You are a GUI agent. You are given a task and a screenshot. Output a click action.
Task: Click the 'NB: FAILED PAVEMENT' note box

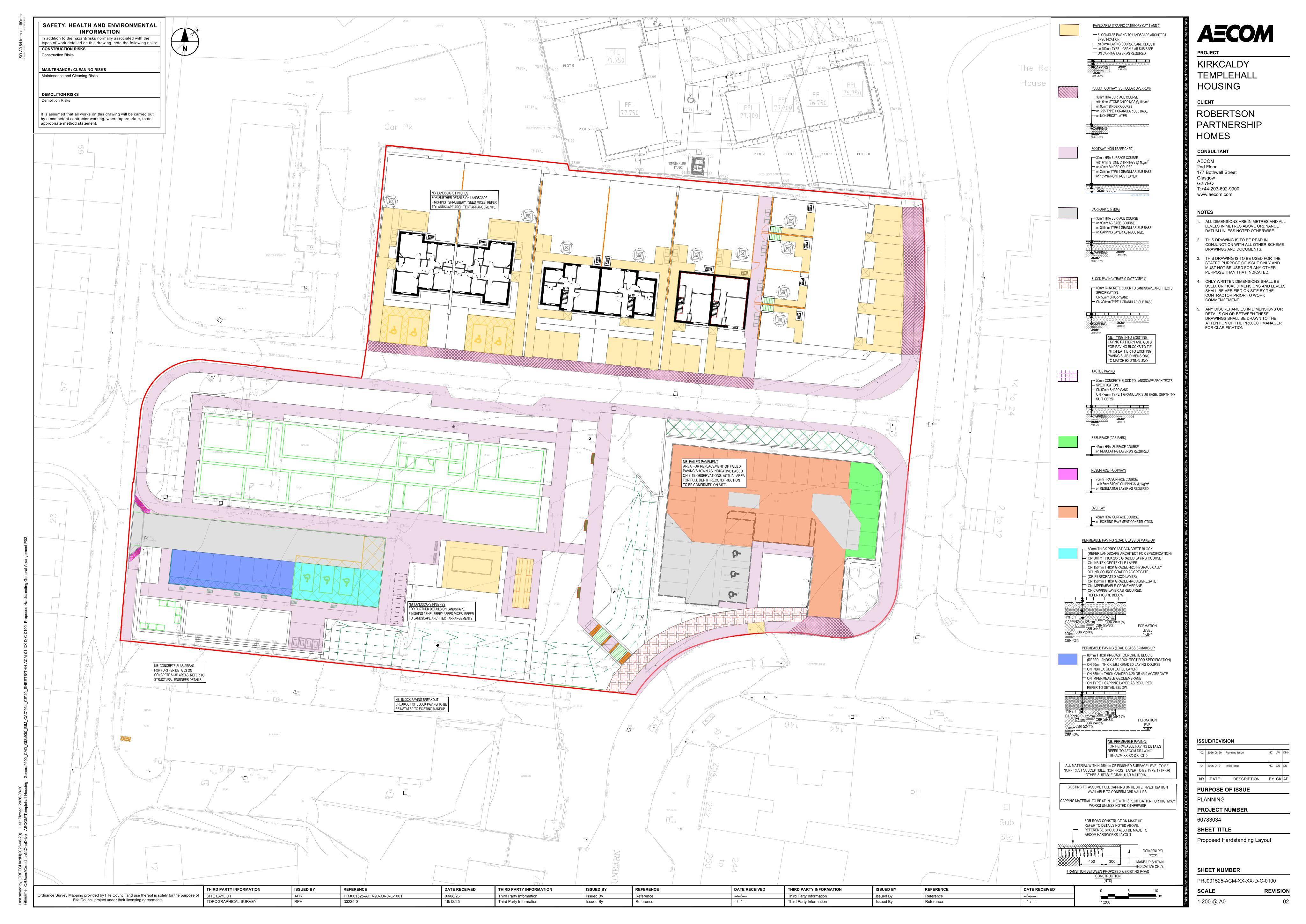(x=713, y=473)
